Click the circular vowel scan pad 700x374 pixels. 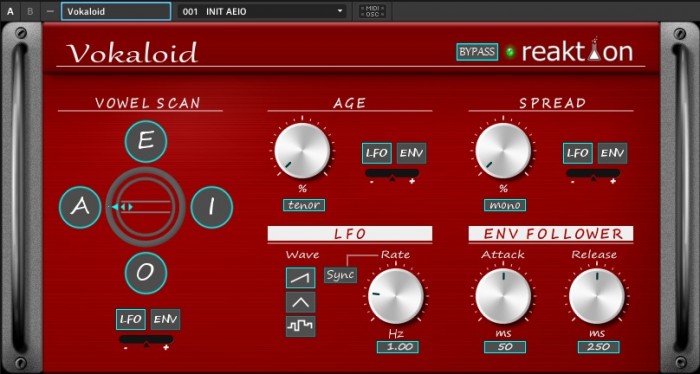point(146,207)
